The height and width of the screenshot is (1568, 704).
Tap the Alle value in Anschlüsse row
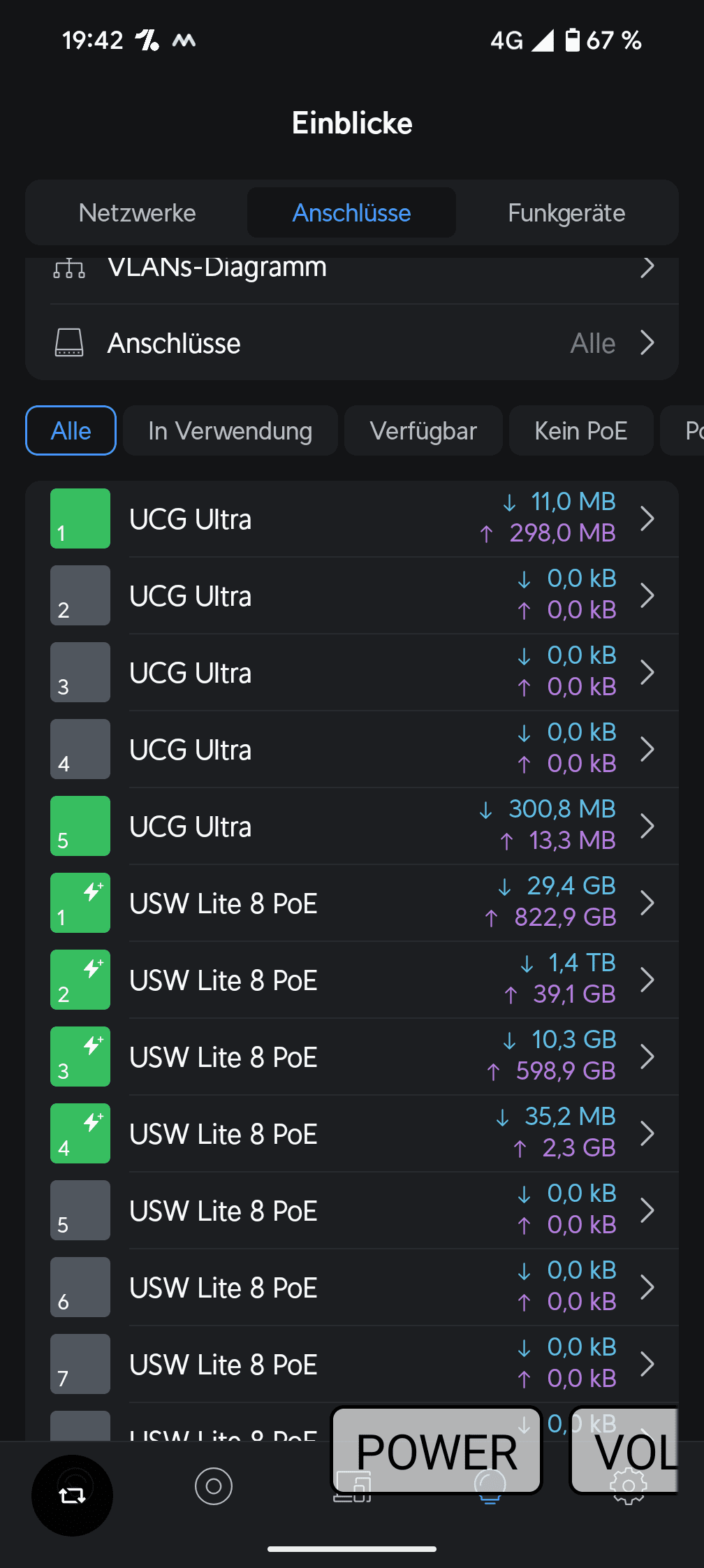click(593, 343)
